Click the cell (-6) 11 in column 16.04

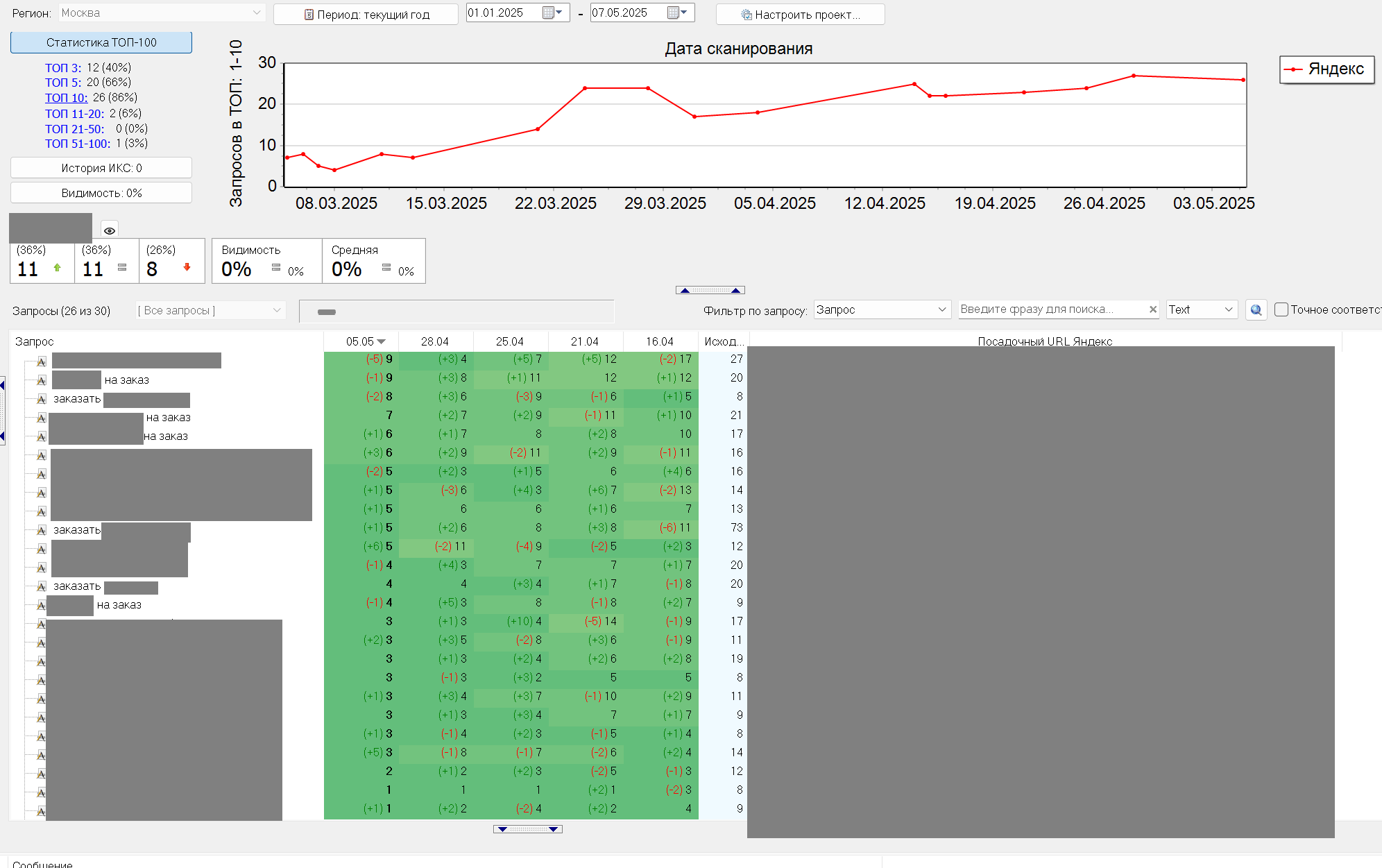point(660,528)
